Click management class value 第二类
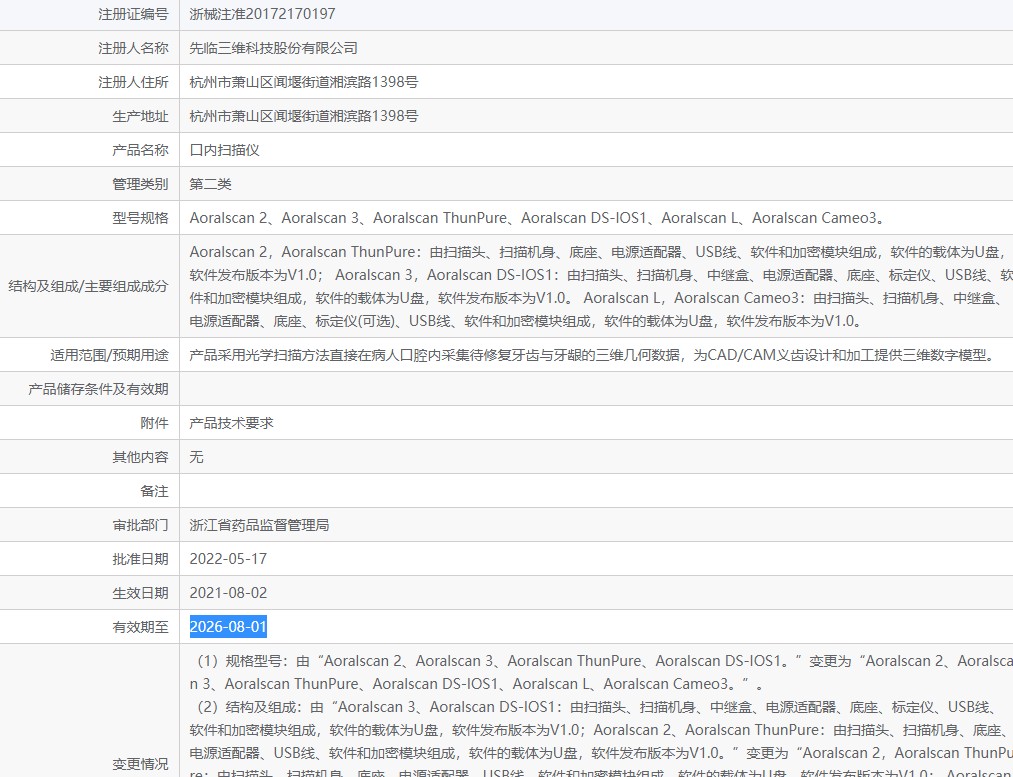The image size is (1013, 777). [210, 184]
